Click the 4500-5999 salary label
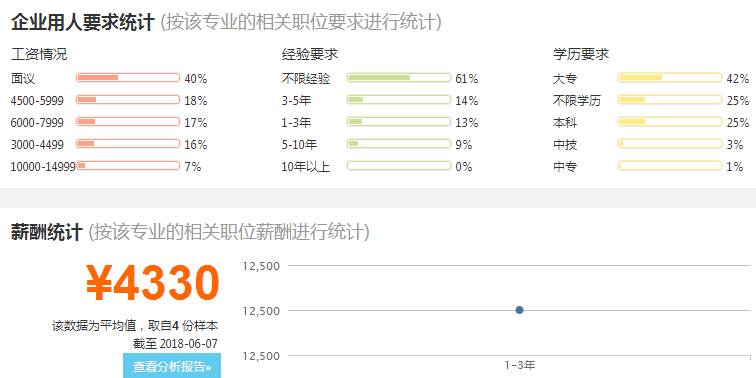Screen dimensions: 756x378 [x=37, y=101]
